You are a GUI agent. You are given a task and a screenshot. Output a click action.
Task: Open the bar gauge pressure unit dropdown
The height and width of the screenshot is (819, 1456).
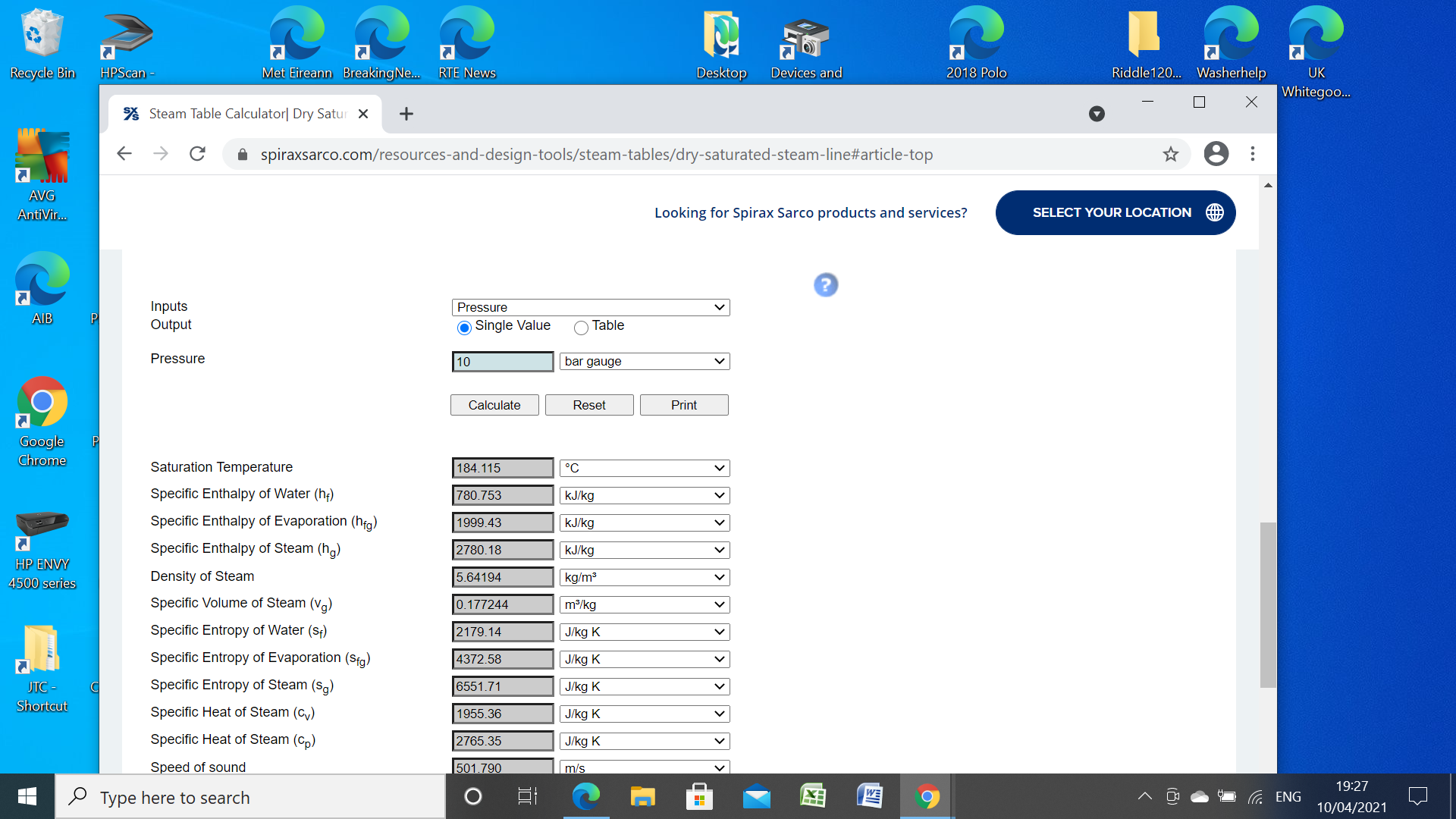(645, 361)
